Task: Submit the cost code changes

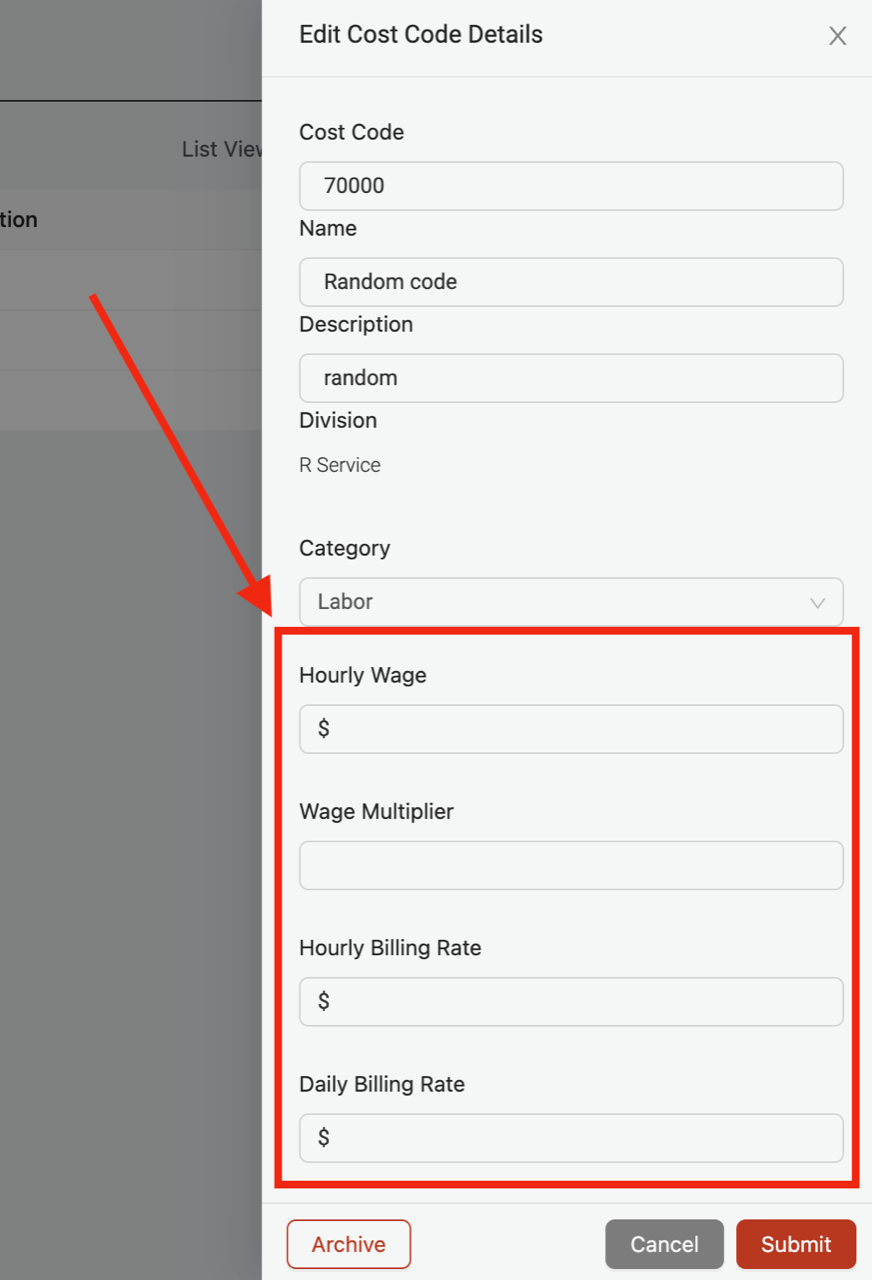Action: tap(796, 1244)
